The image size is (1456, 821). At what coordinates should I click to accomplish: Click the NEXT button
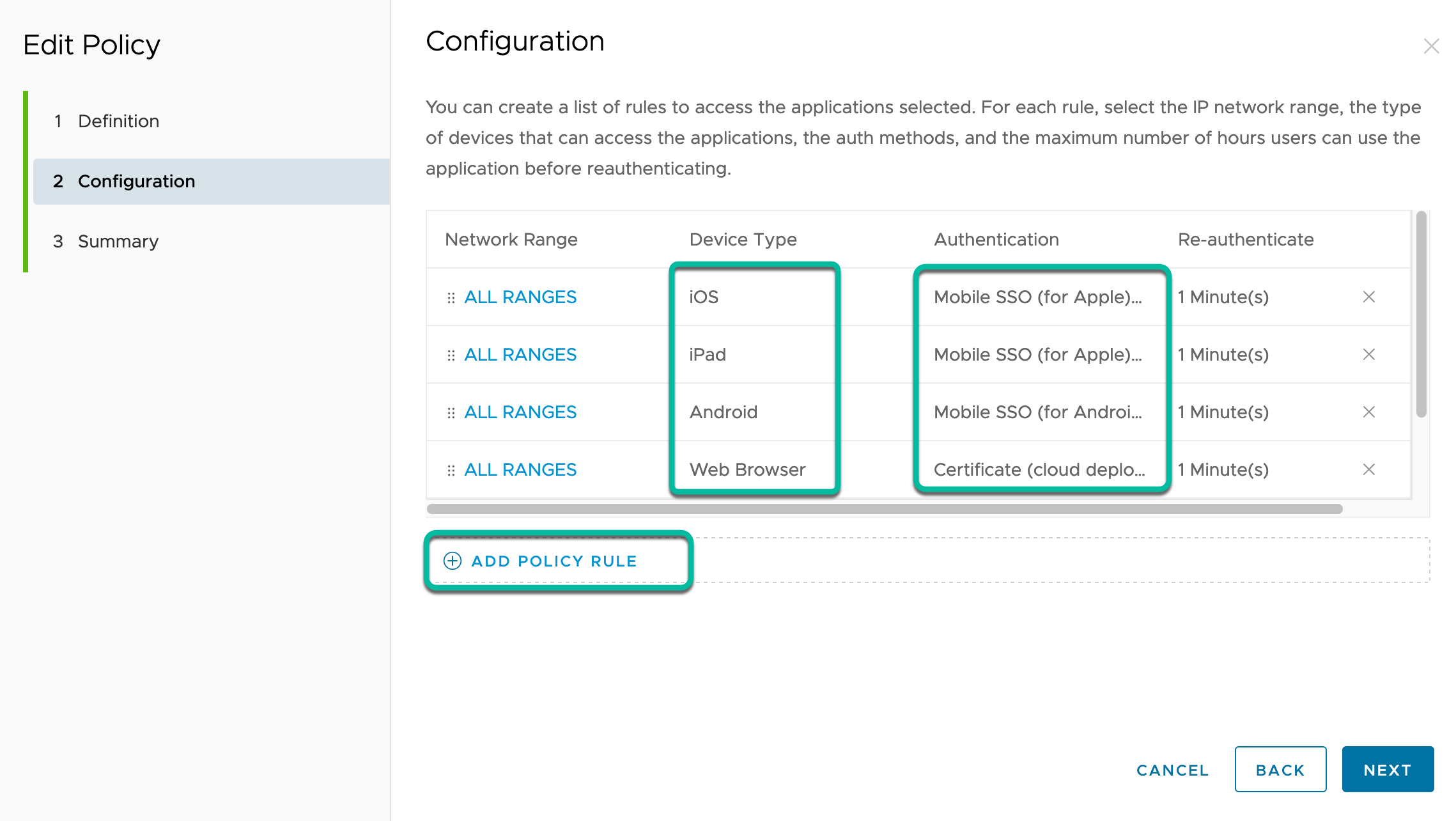click(1387, 769)
